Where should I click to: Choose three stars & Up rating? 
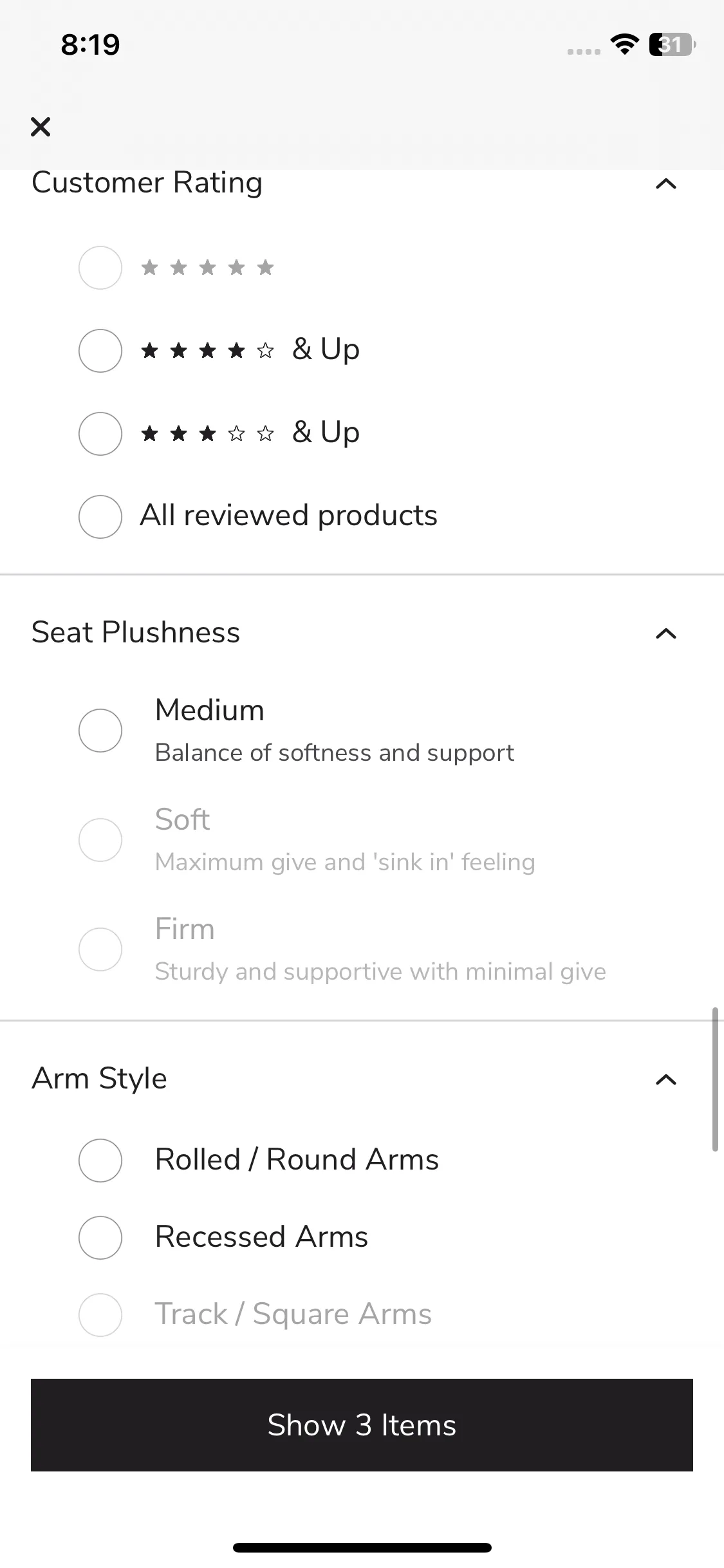100,434
